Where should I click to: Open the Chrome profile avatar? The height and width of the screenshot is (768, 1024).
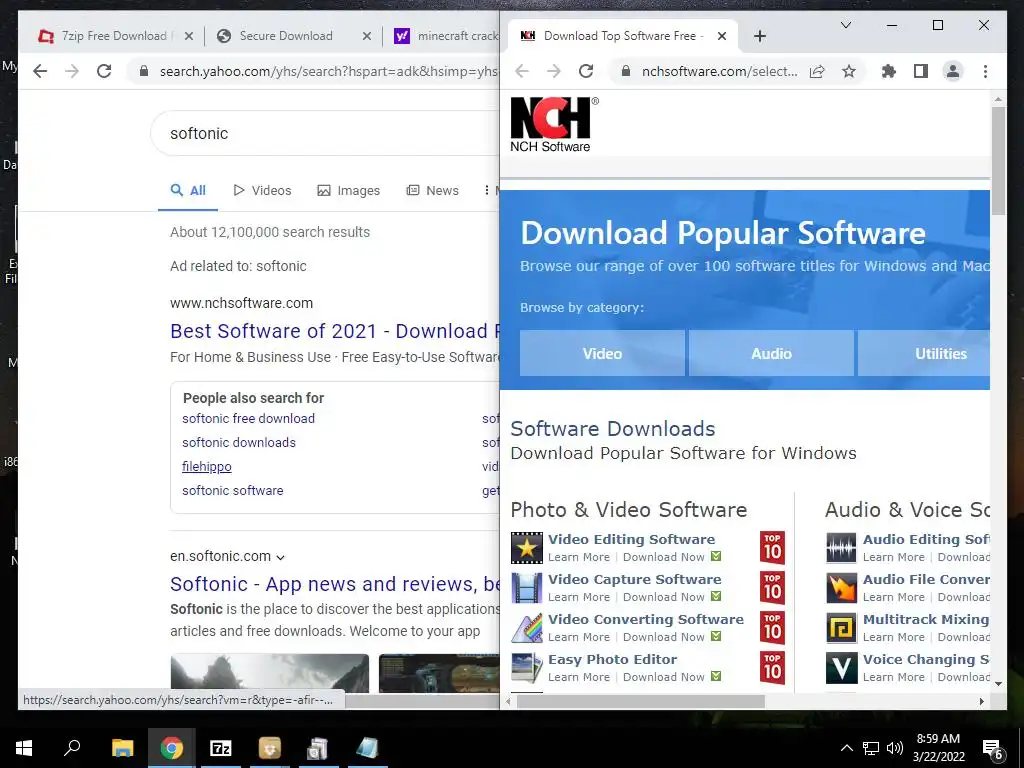tap(953, 71)
